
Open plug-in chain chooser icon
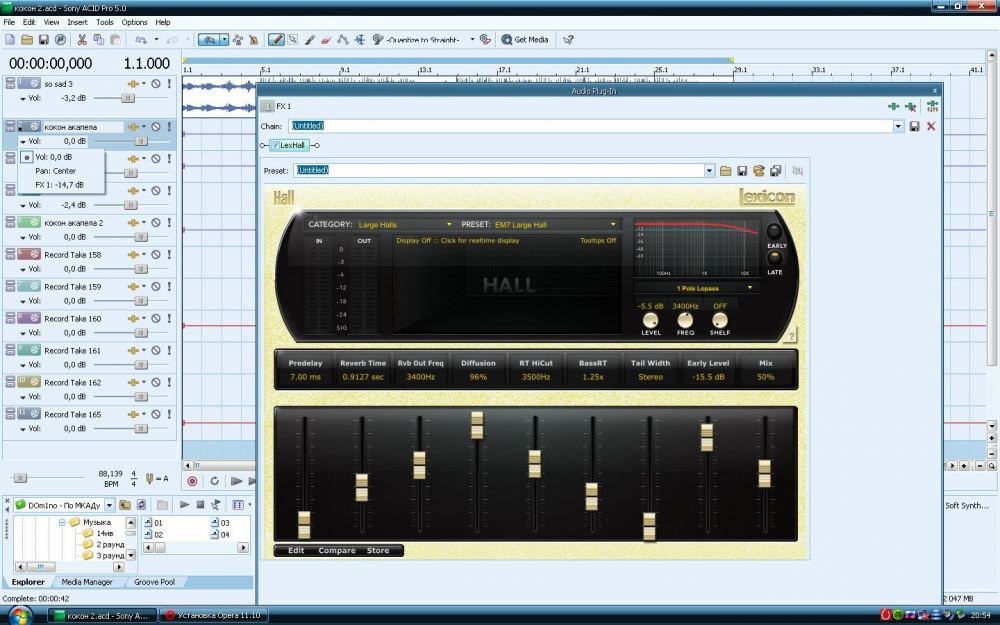893,107
